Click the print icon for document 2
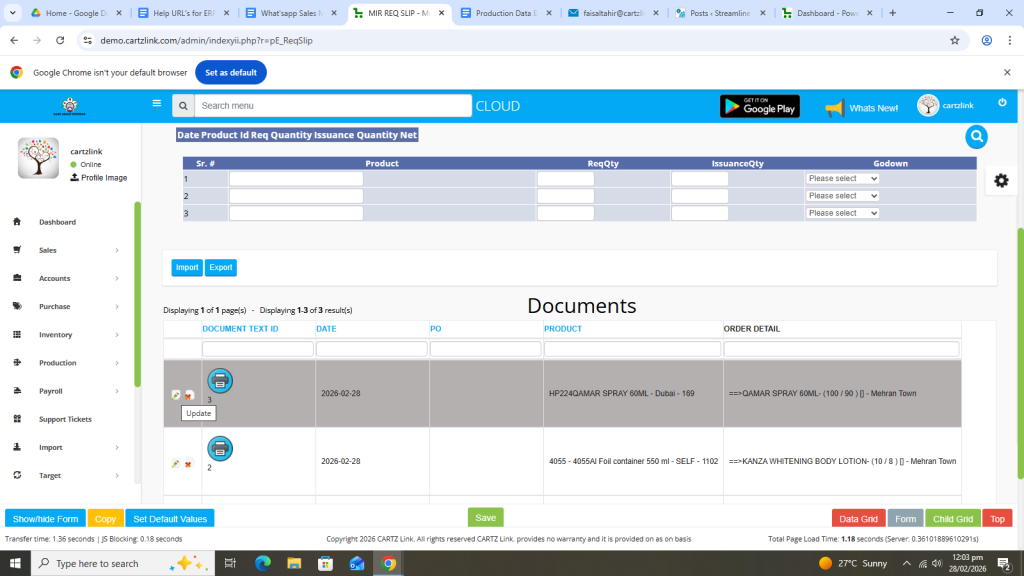Viewport: 1024px width, 576px height. tap(220, 448)
